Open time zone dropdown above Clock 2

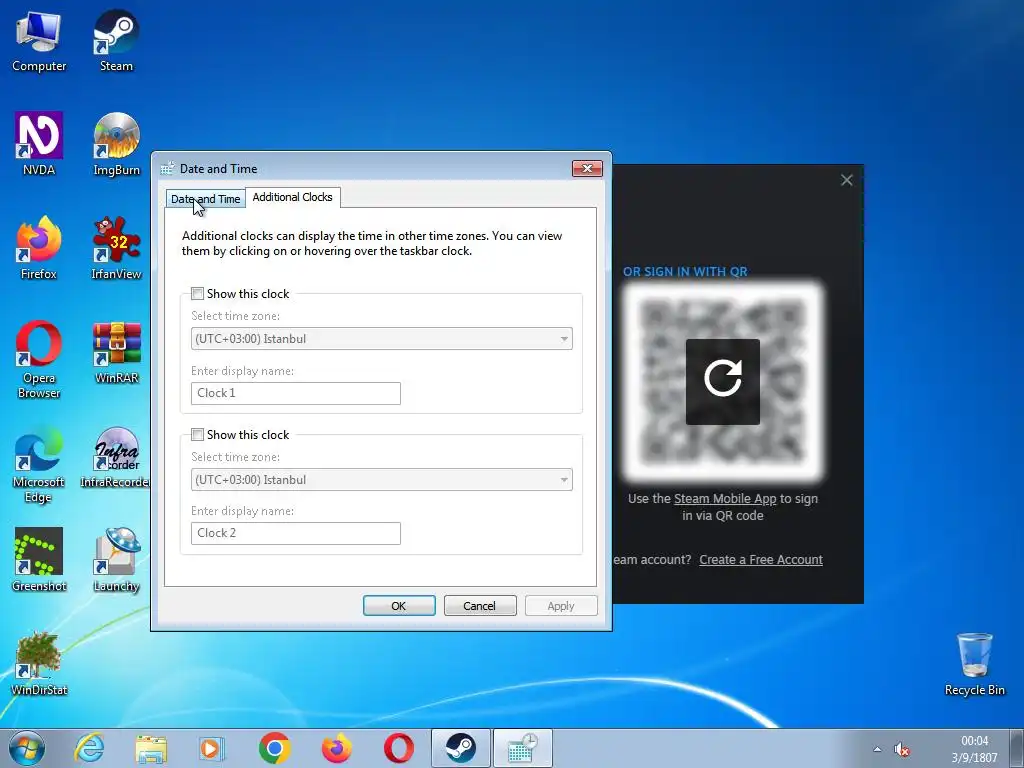pyautogui.click(x=381, y=480)
